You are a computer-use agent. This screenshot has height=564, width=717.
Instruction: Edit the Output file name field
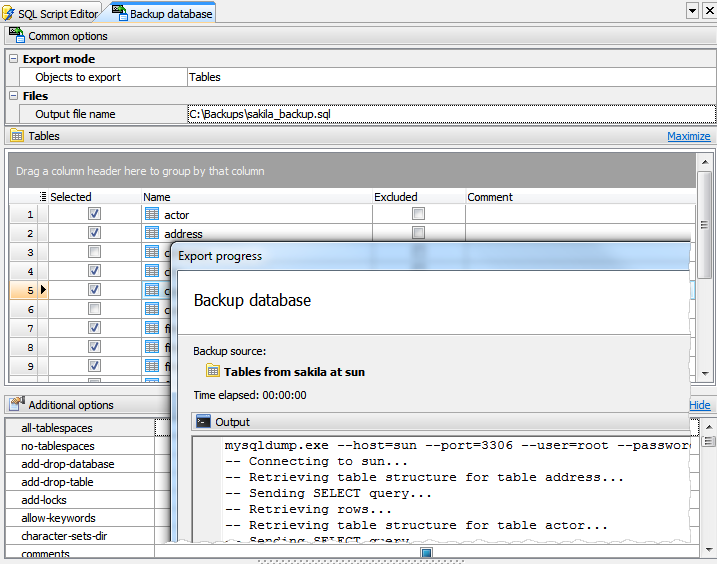(x=450, y=114)
